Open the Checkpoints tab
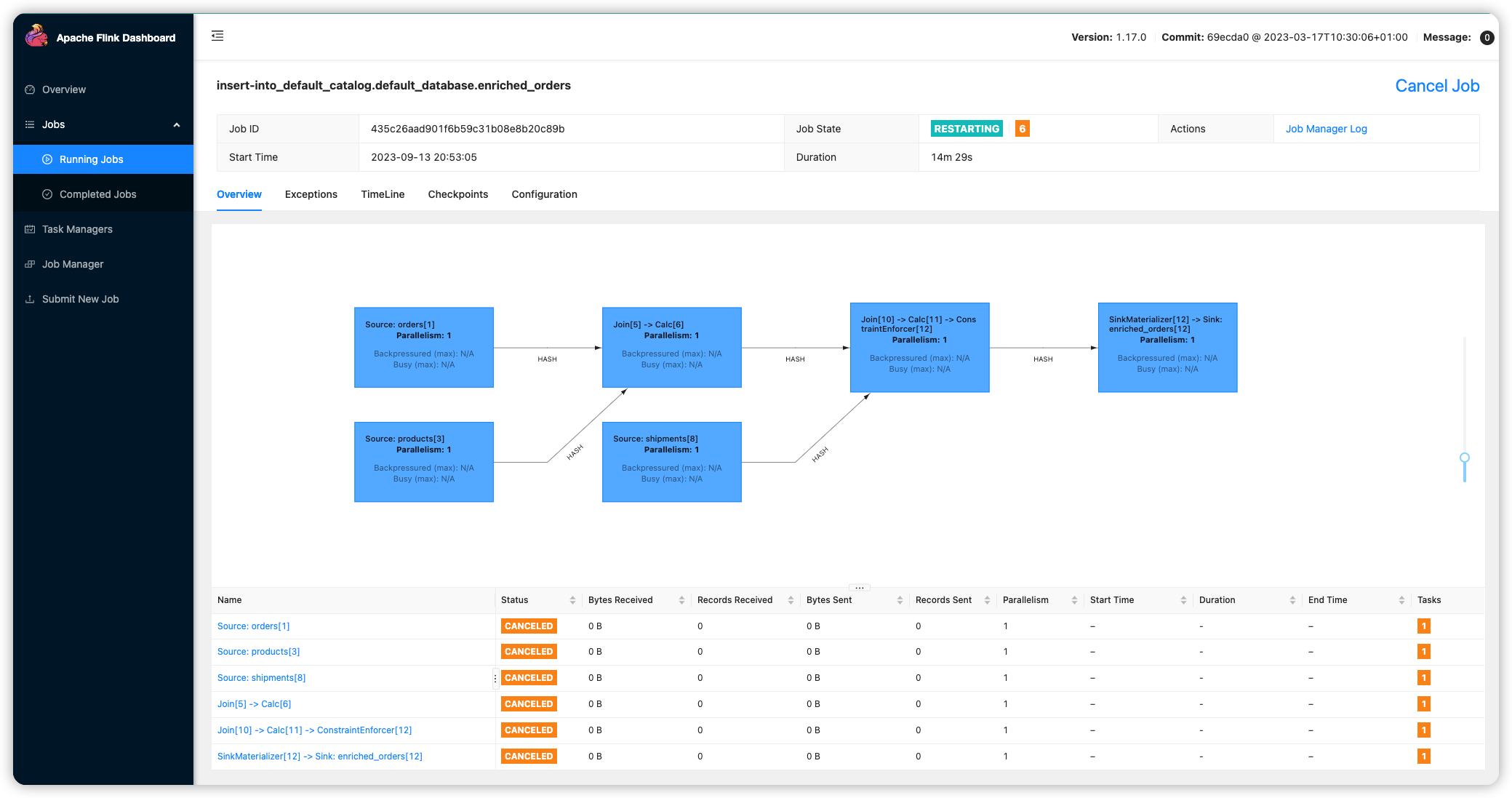Viewport: 1512px width, 798px height. click(457, 194)
